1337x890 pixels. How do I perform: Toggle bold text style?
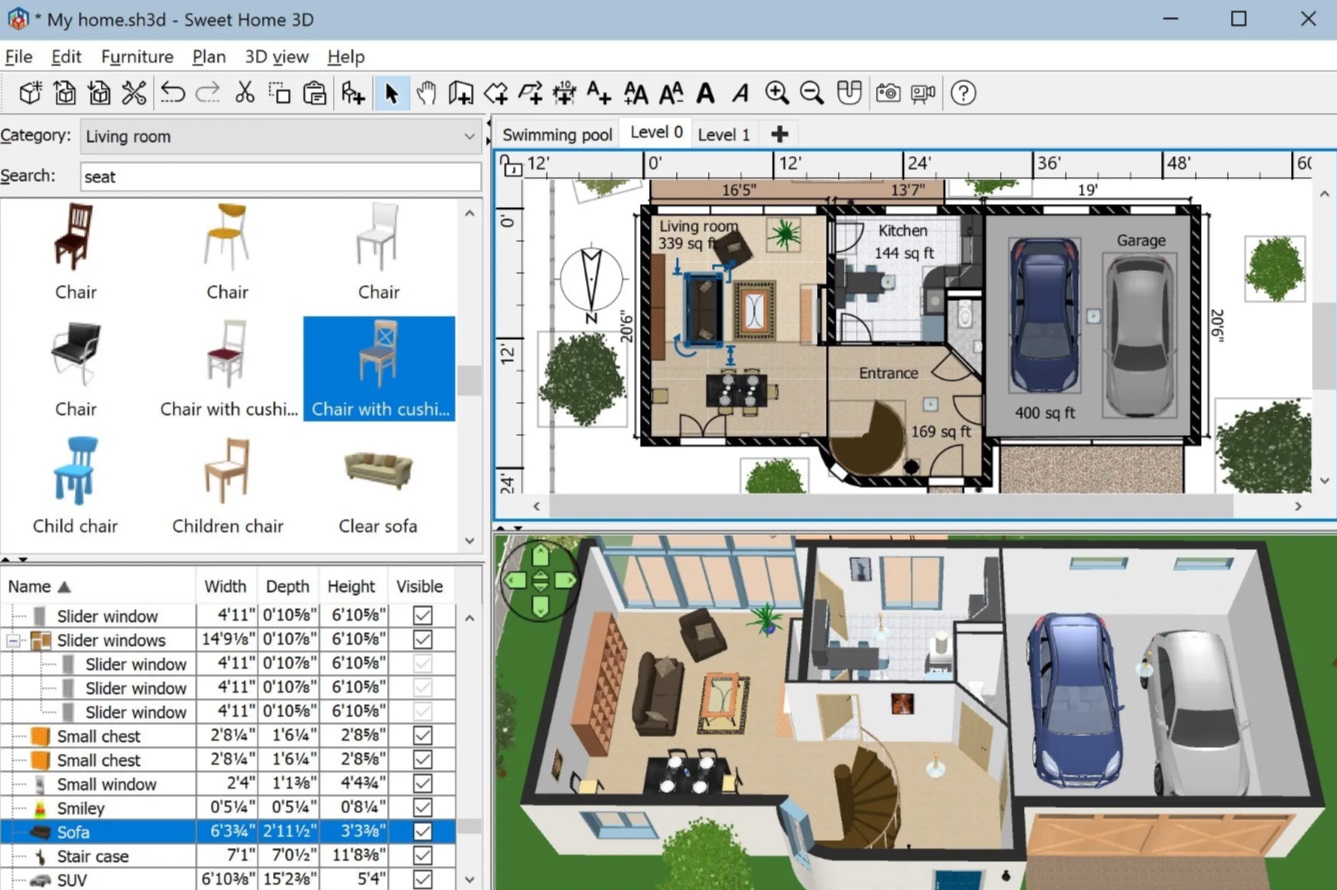(706, 93)
